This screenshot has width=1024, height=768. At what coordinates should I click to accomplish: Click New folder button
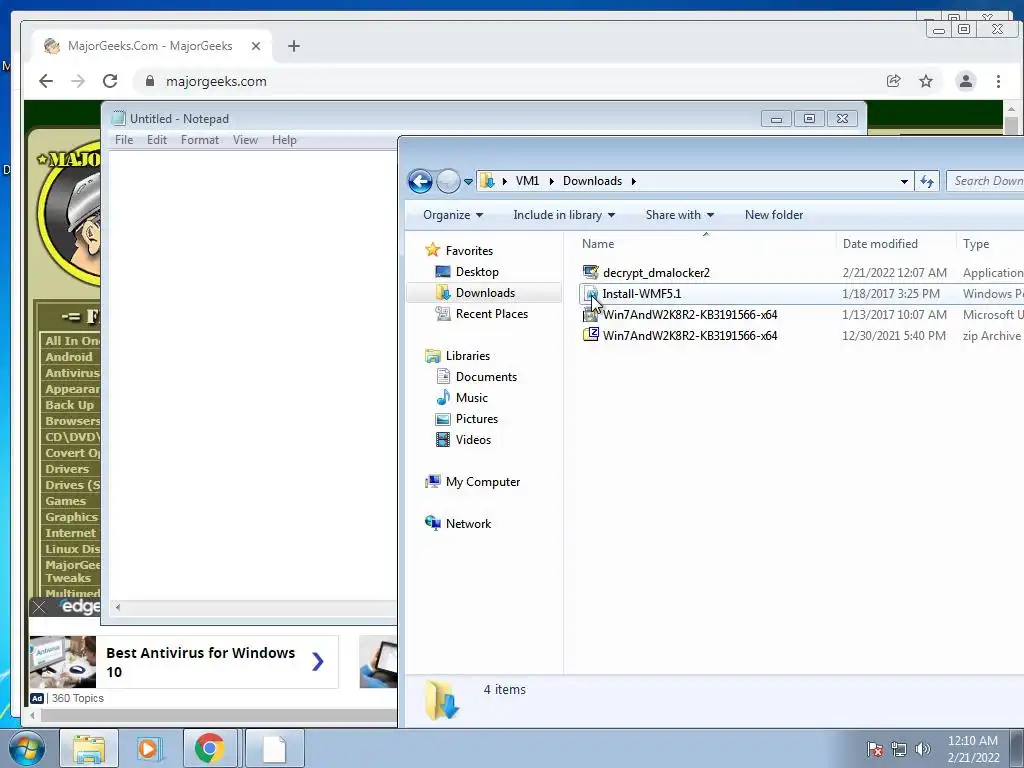(774, 215)
